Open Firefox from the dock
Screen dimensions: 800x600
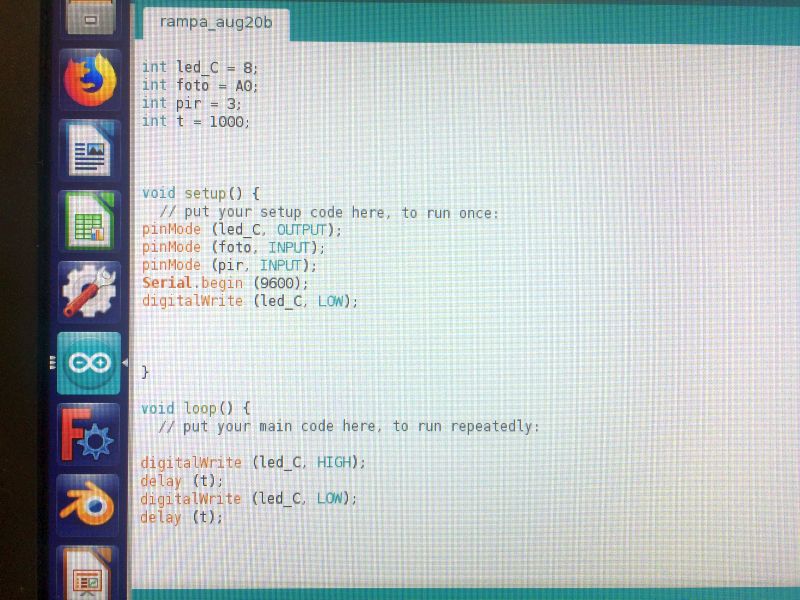90,80
